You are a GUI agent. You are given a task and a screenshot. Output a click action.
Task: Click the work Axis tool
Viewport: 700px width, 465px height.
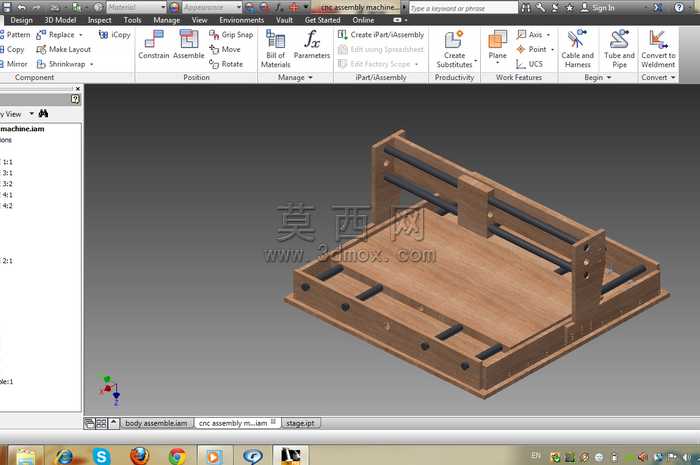point(529,34)
